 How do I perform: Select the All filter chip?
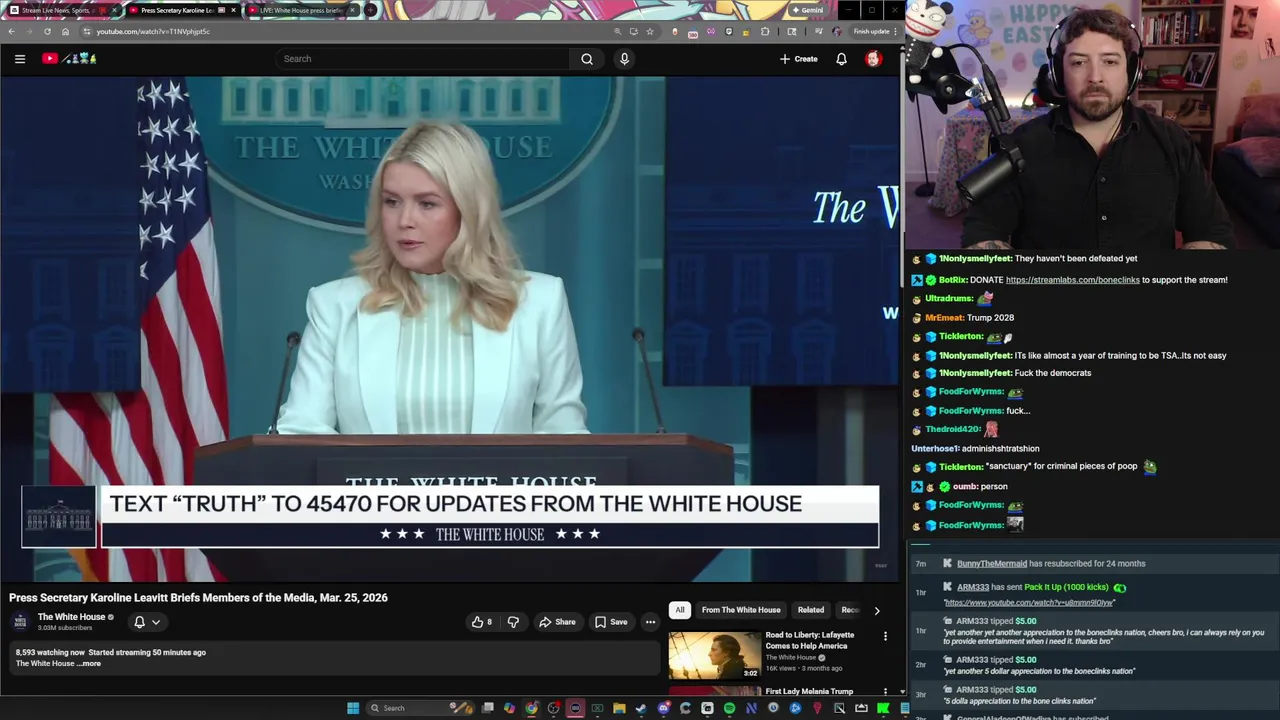[680, 610]
